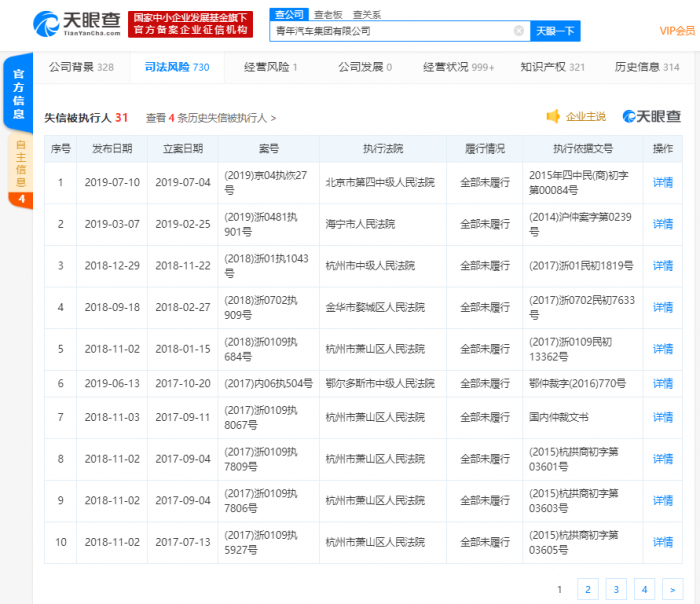
Task: Select the 司法风险 730 tab
Action: pyautogui.click(x=176, y=67)
